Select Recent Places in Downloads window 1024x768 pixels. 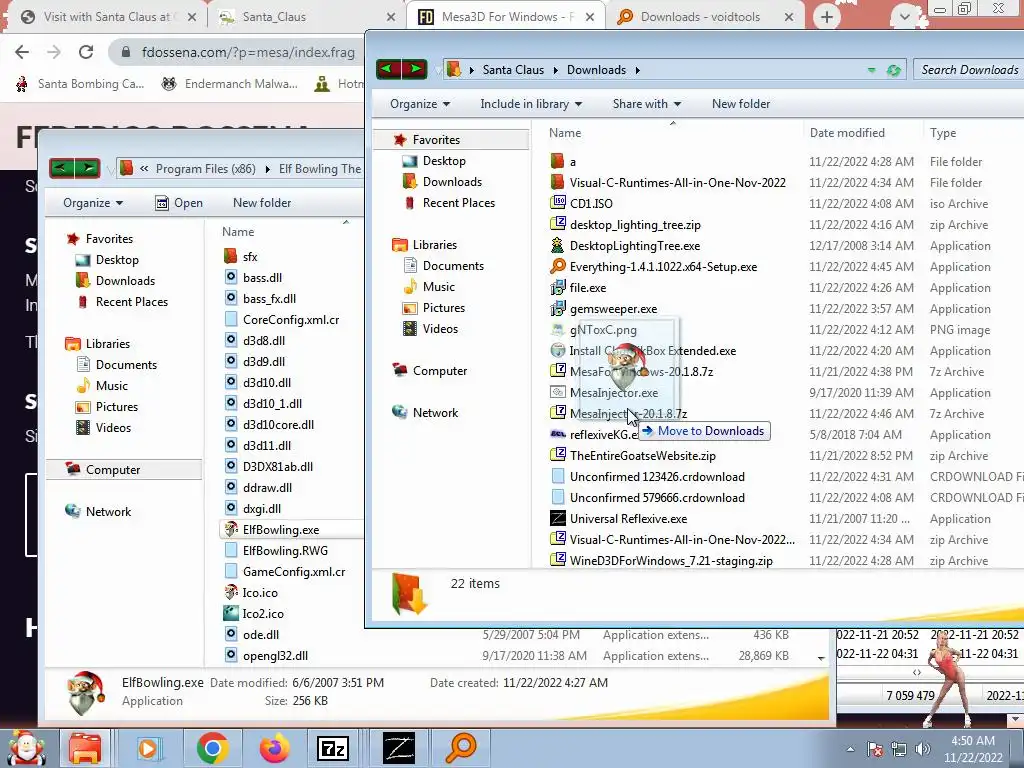click(458, 203)
